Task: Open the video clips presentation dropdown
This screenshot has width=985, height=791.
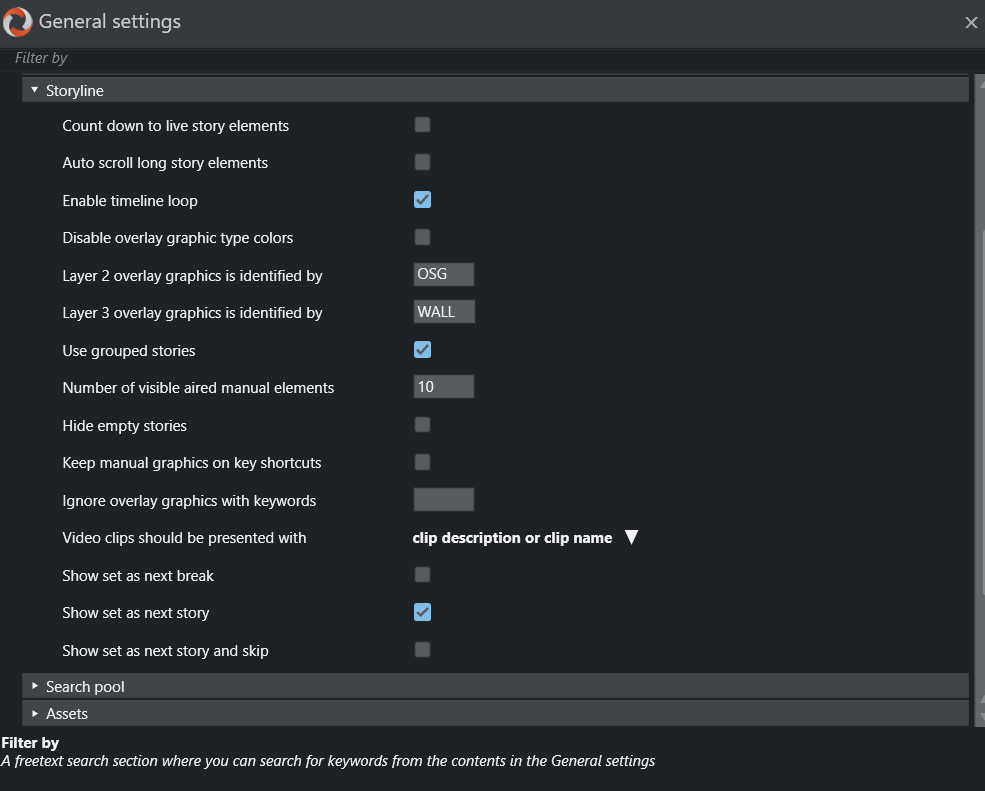Action: tap(630, 538)
